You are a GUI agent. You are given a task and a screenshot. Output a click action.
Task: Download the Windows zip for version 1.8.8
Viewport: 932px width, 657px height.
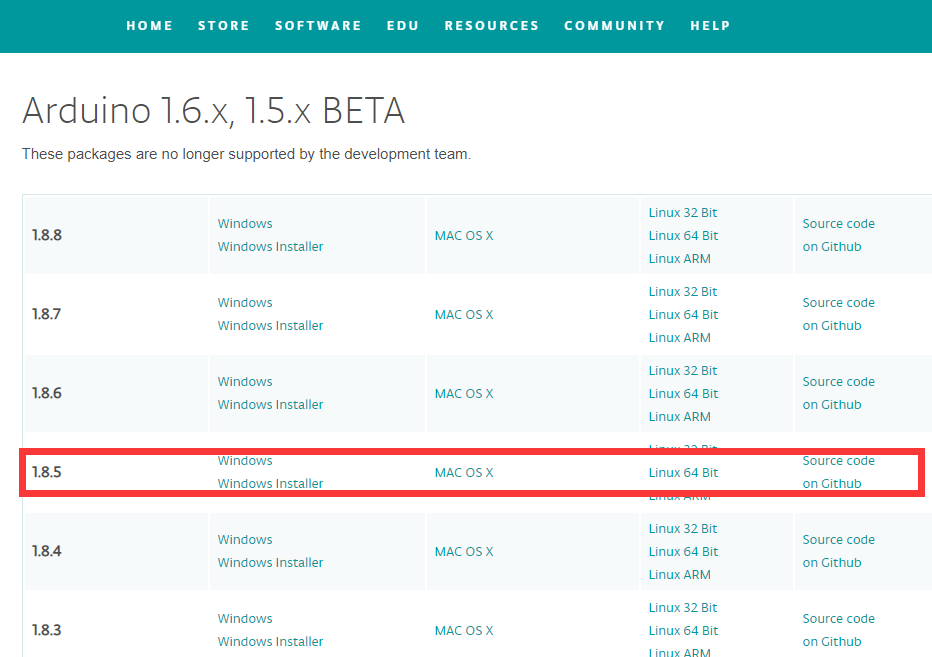coord(245,224)
